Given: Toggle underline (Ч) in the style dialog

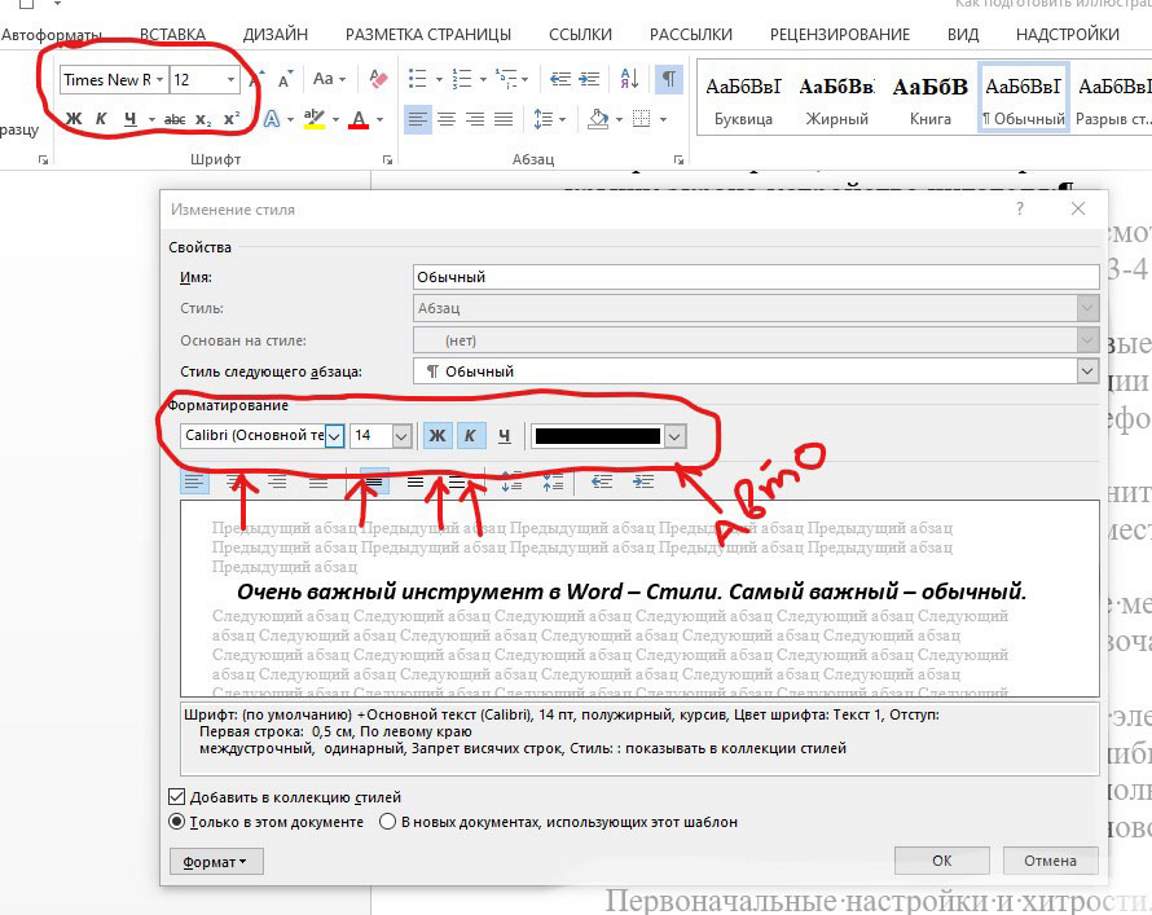Looking at the screenshot, I should (504, 436).
